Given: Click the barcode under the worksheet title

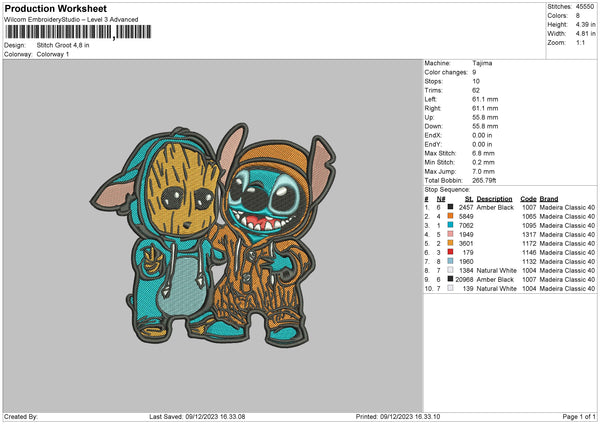Looking at the screenshot, I should (78, 32).
